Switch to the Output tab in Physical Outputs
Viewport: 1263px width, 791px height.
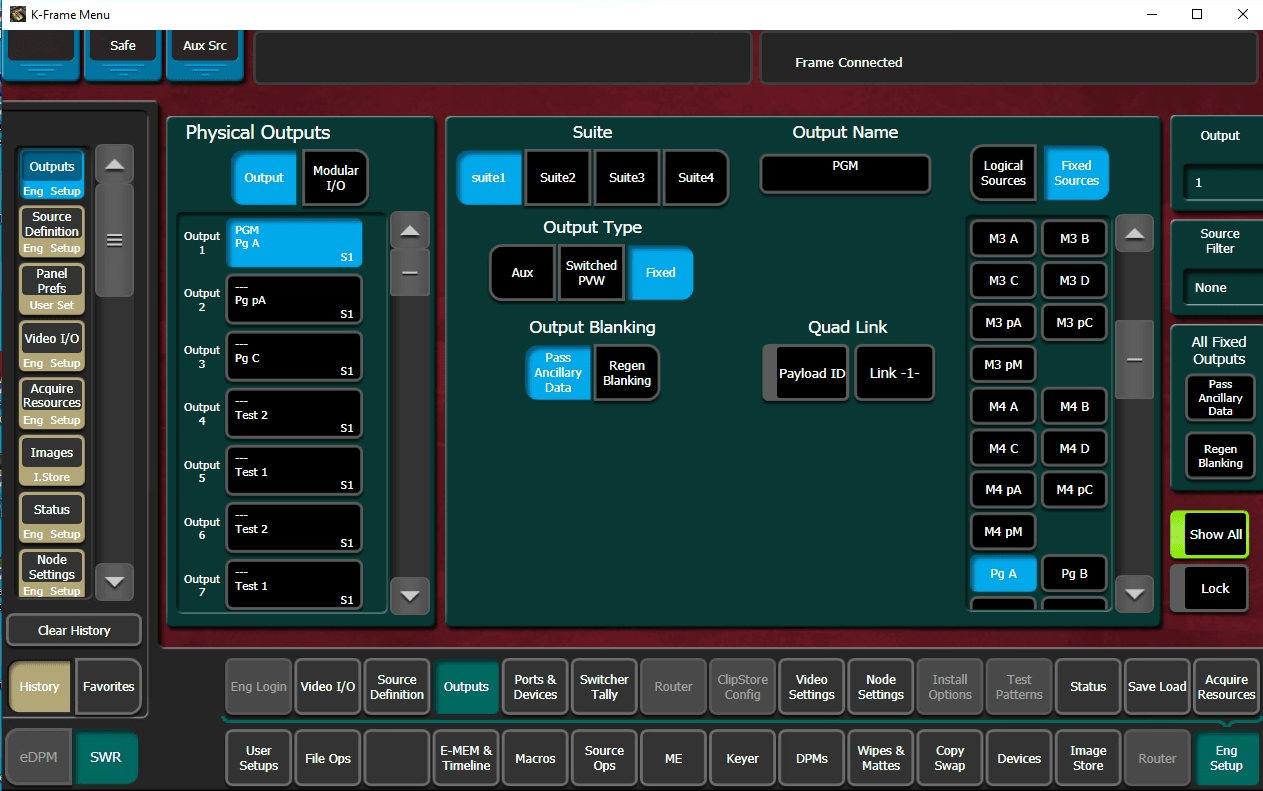[264, 178]
